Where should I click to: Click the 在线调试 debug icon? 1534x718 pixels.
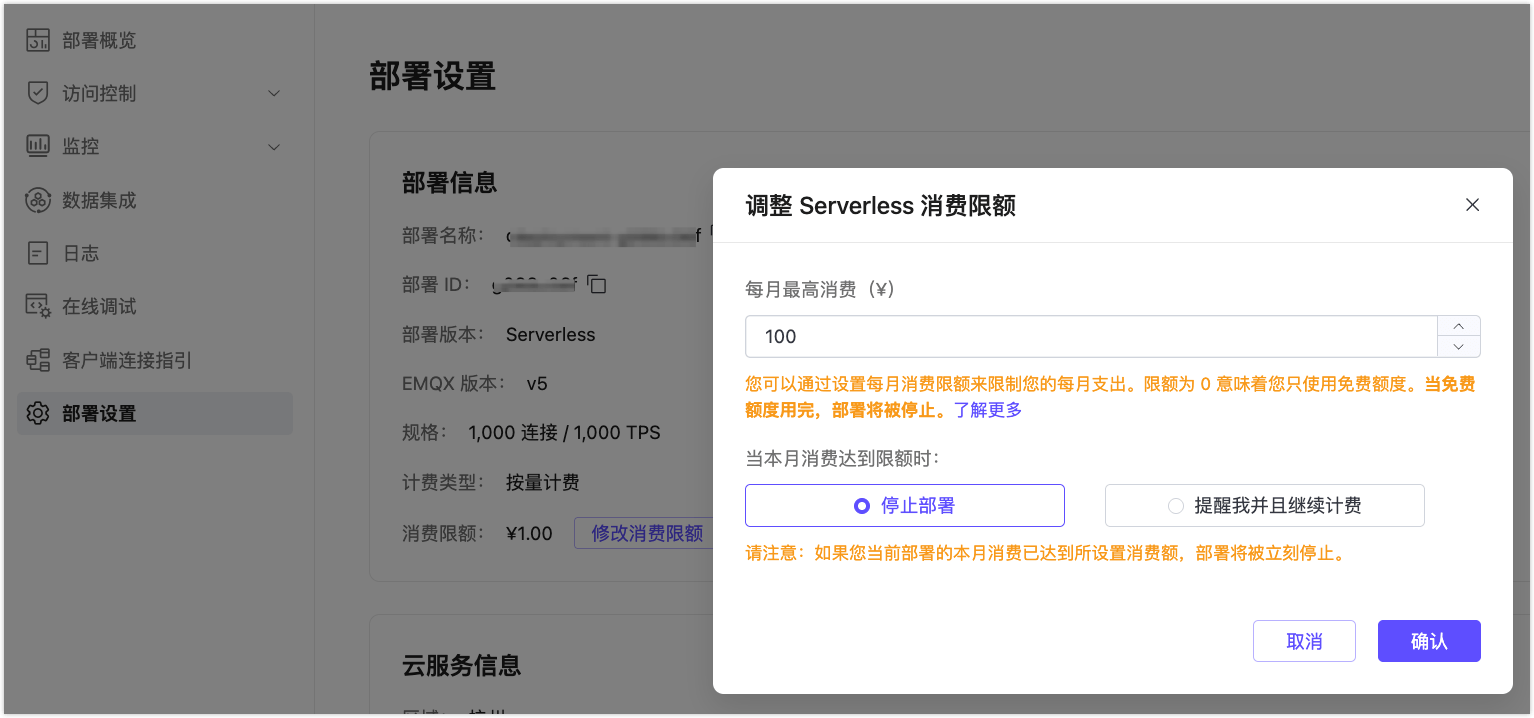38,306
